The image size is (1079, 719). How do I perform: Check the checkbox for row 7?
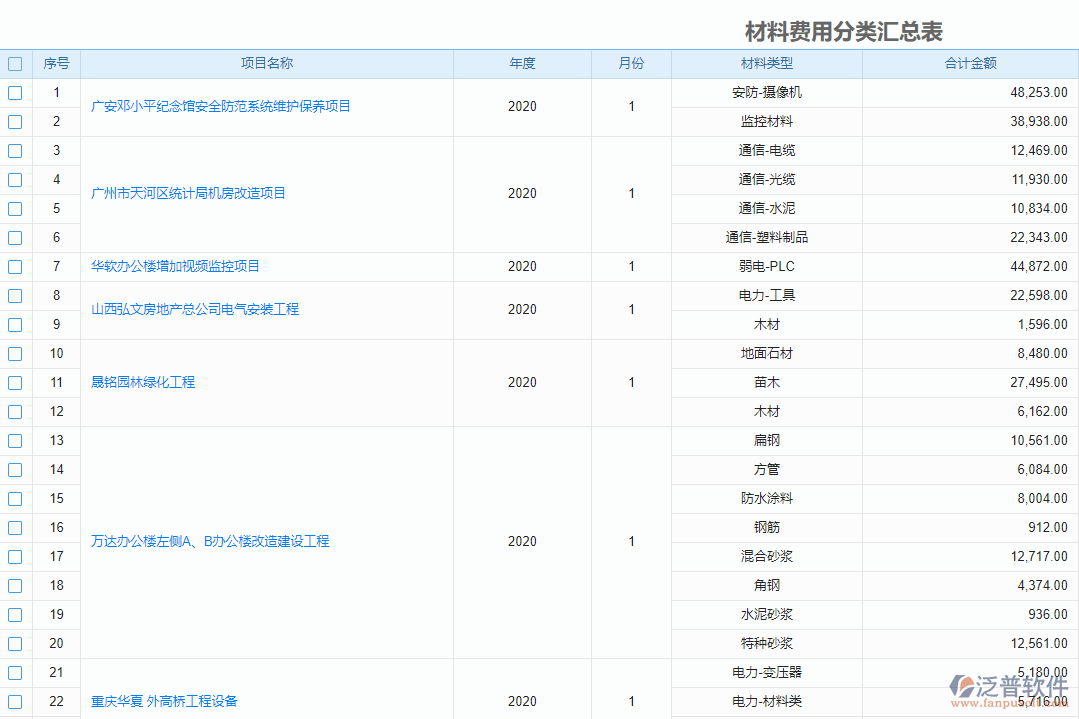pyautogui.click(x=15, y=266)
